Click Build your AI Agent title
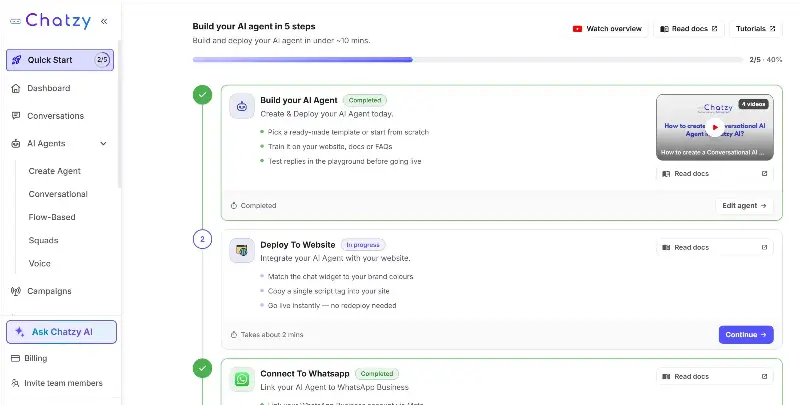800x405 pixels. [x=299, y=100]
